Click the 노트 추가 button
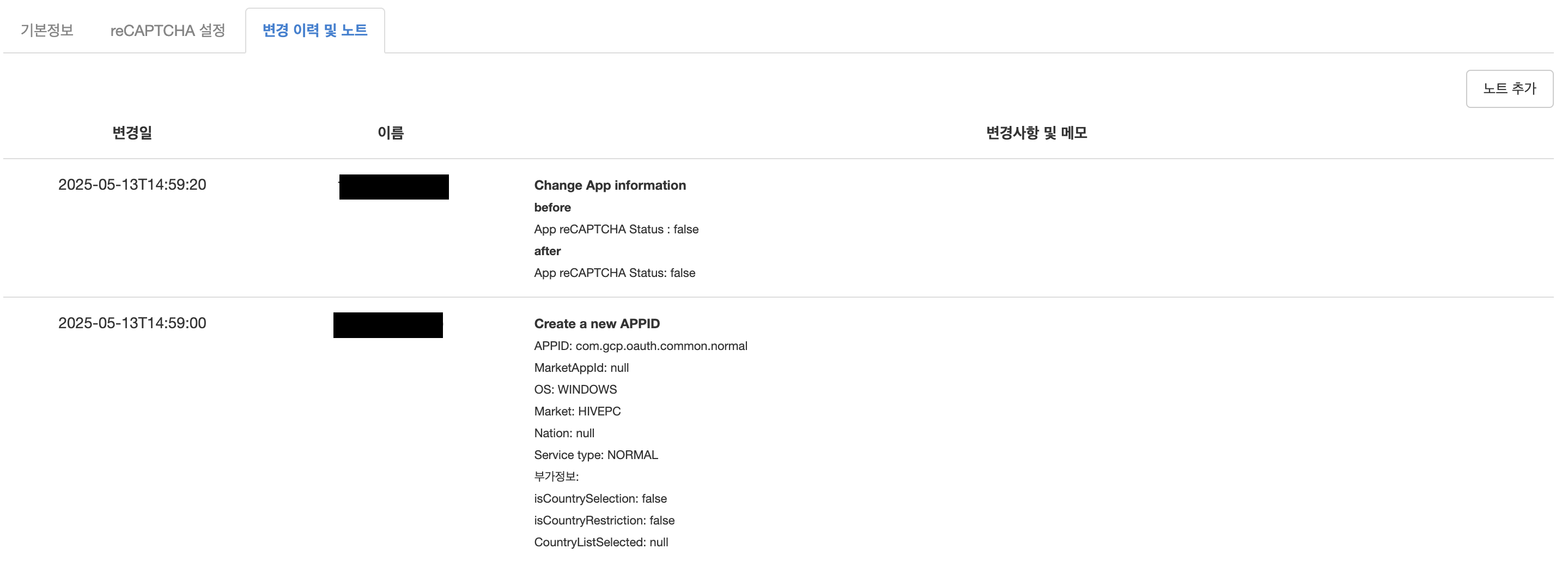The height and width of the screenshot is (579, 1568). coord(1509,88)
